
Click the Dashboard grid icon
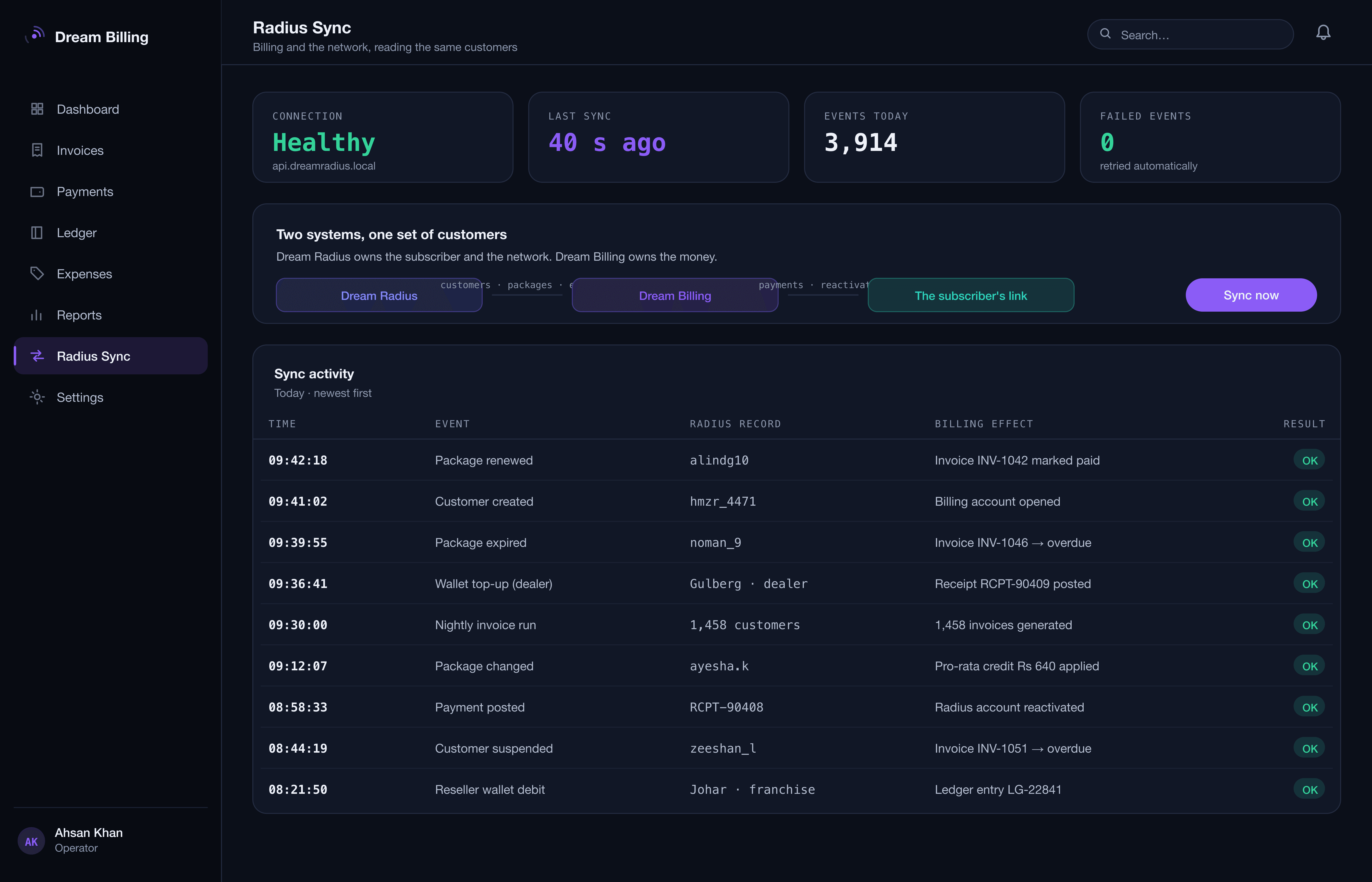click(37, 109)
